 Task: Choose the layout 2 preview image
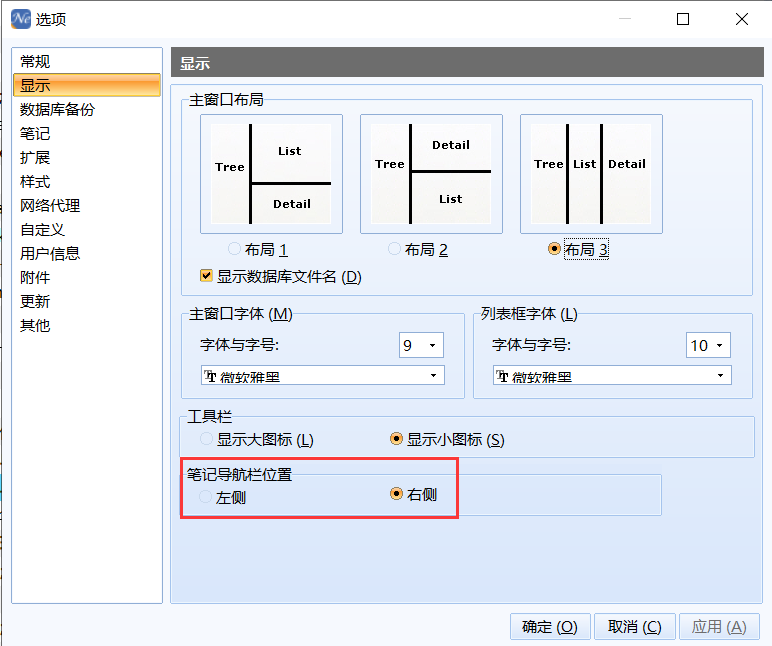(x=431, y=174)
